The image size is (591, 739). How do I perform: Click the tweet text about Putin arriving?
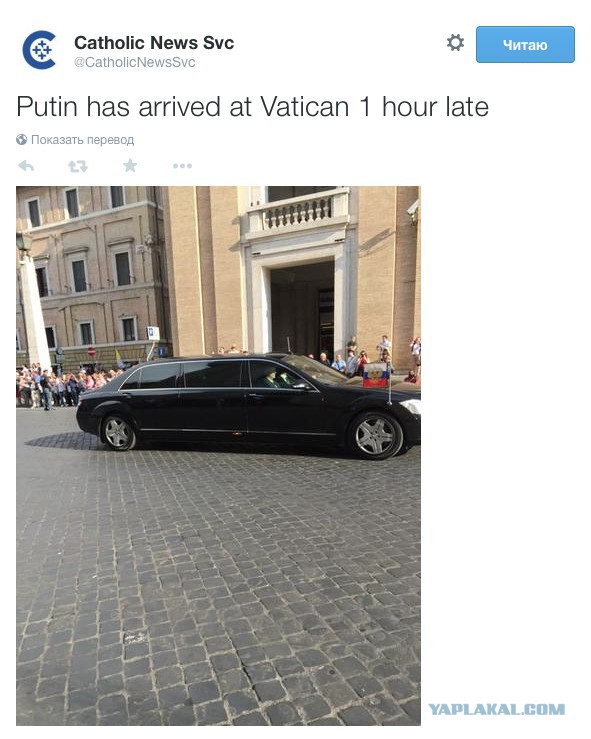(x=252, y=107)
